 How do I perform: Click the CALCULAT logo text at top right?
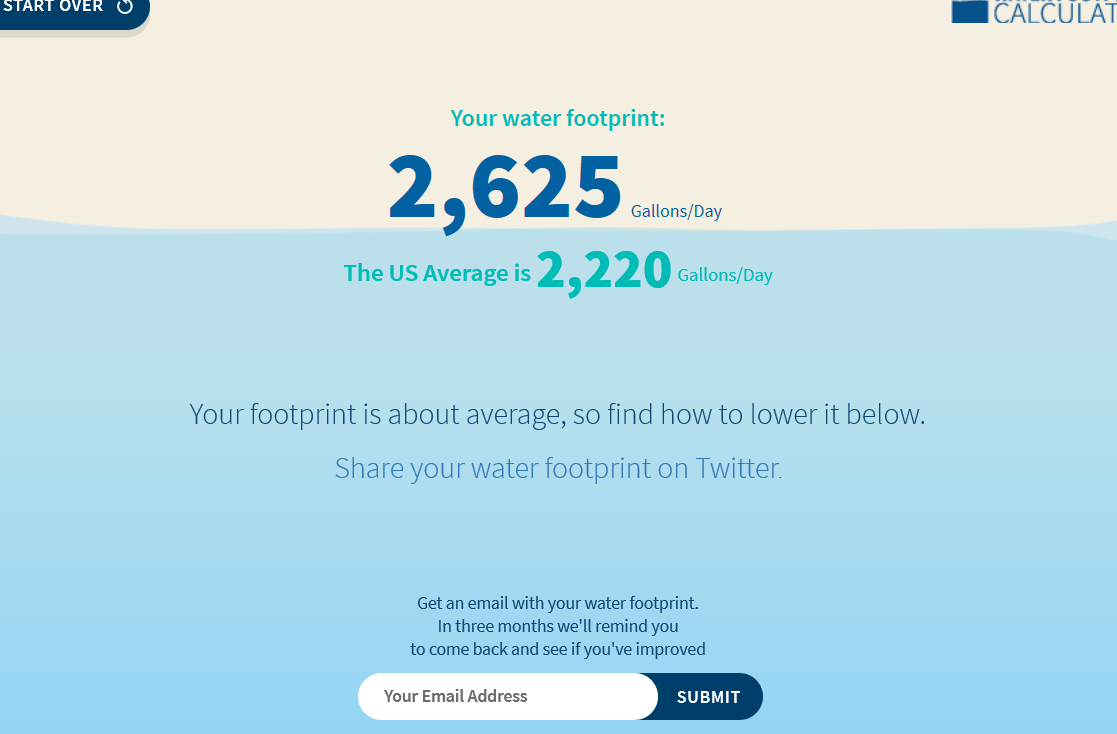tap(1055, 12)
